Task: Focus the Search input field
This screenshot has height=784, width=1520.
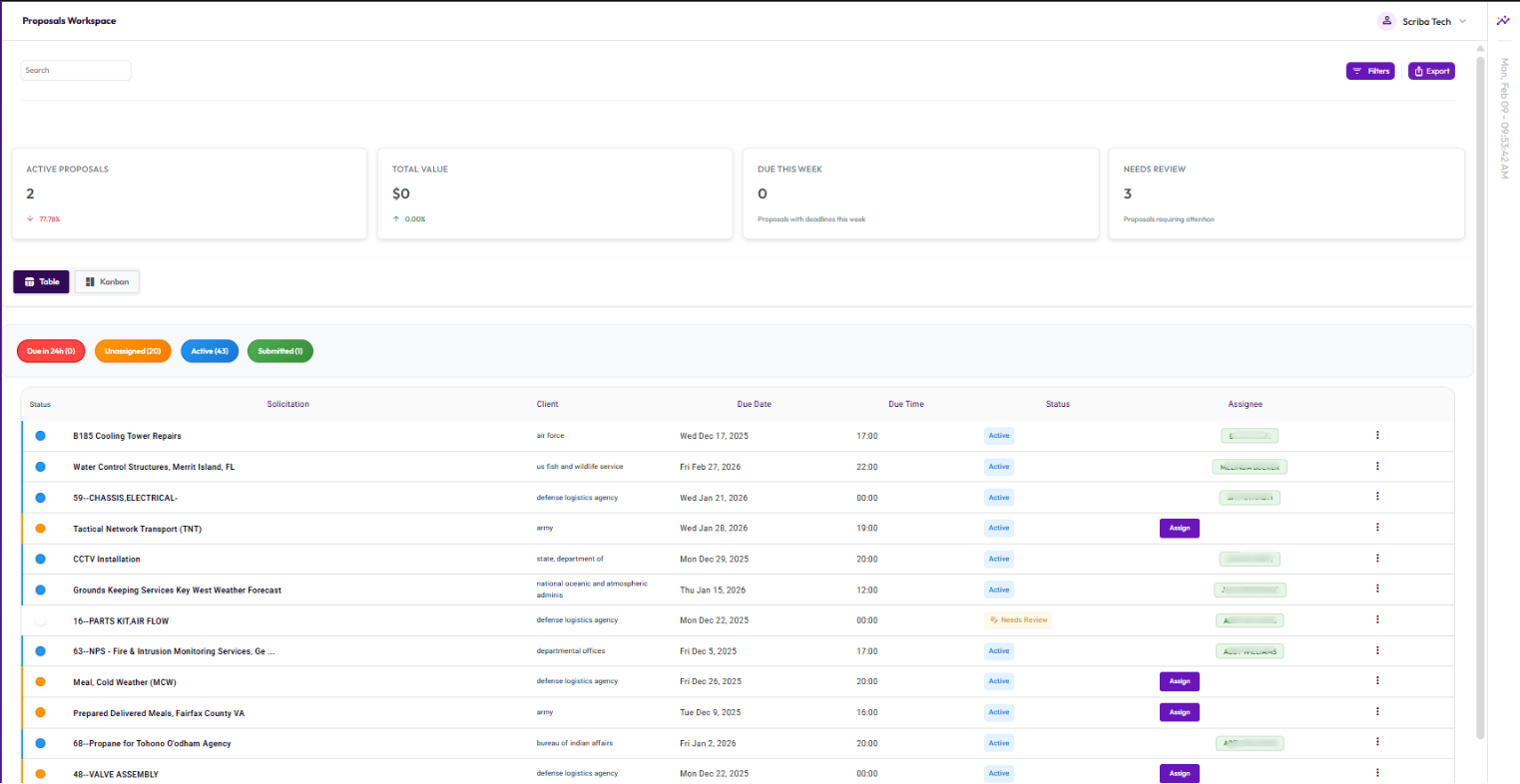Action: coord(76,70)
